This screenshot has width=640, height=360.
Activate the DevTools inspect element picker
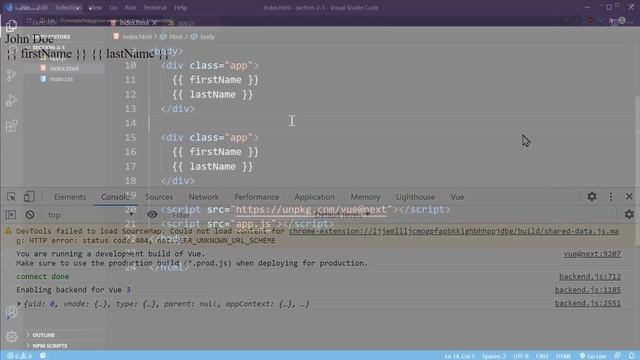(11, 197)
